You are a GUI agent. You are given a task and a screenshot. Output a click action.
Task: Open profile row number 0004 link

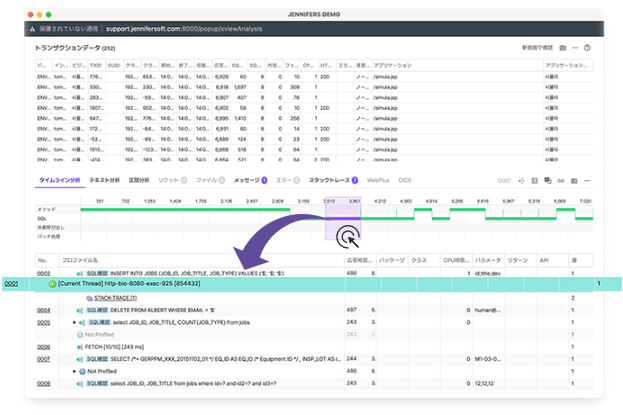pyautogui.click(x=43, y=310)
